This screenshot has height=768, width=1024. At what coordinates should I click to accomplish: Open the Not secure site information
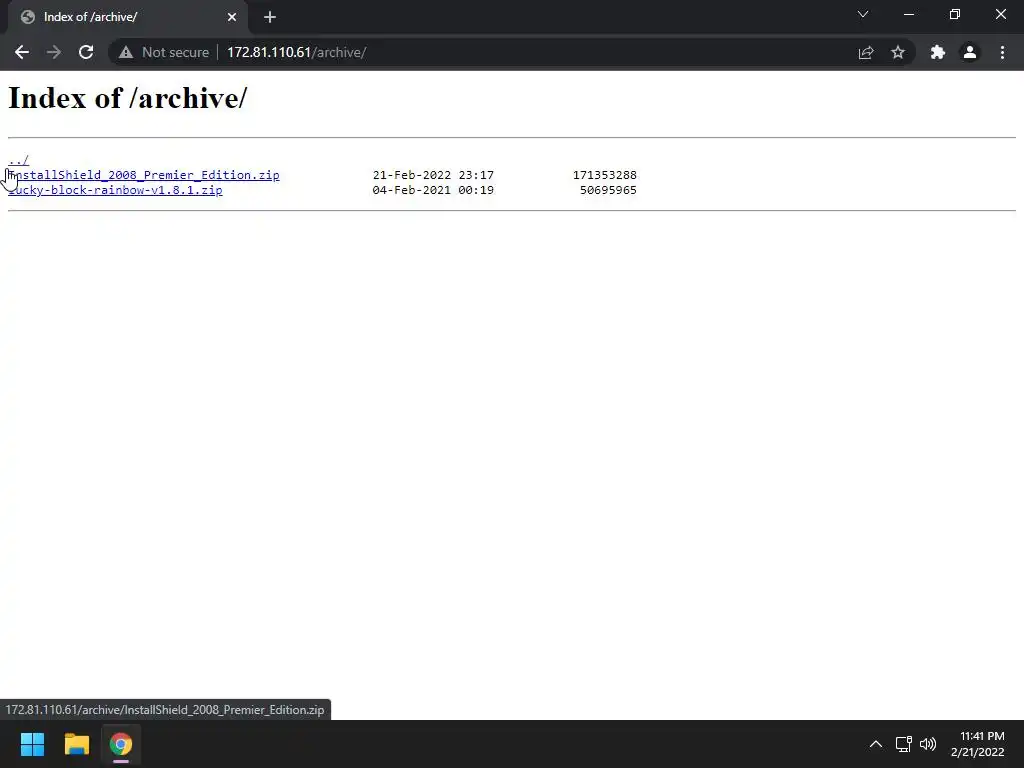point(164,52)
